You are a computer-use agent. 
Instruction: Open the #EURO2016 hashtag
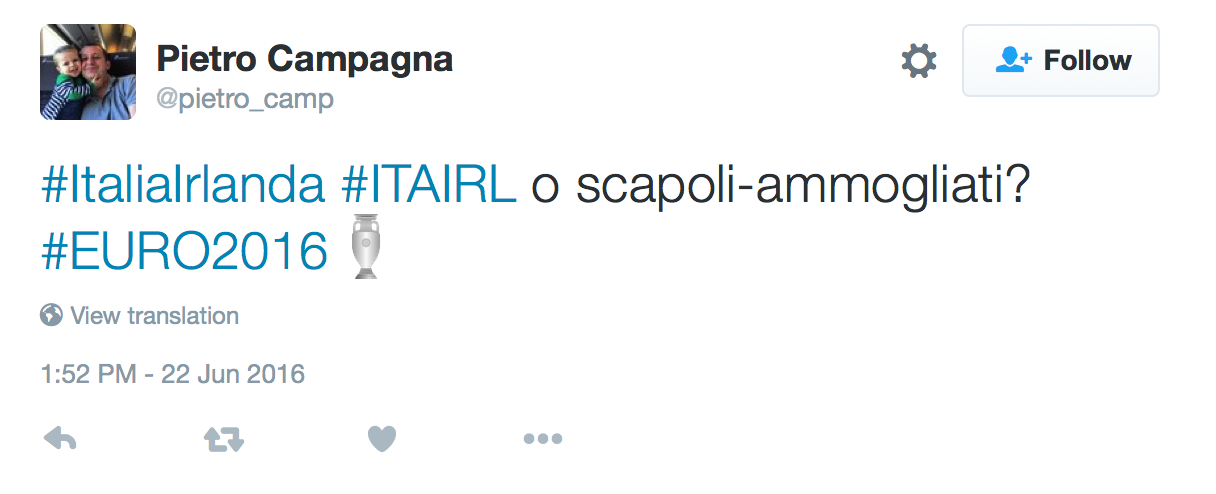click(x=184, y=251)
